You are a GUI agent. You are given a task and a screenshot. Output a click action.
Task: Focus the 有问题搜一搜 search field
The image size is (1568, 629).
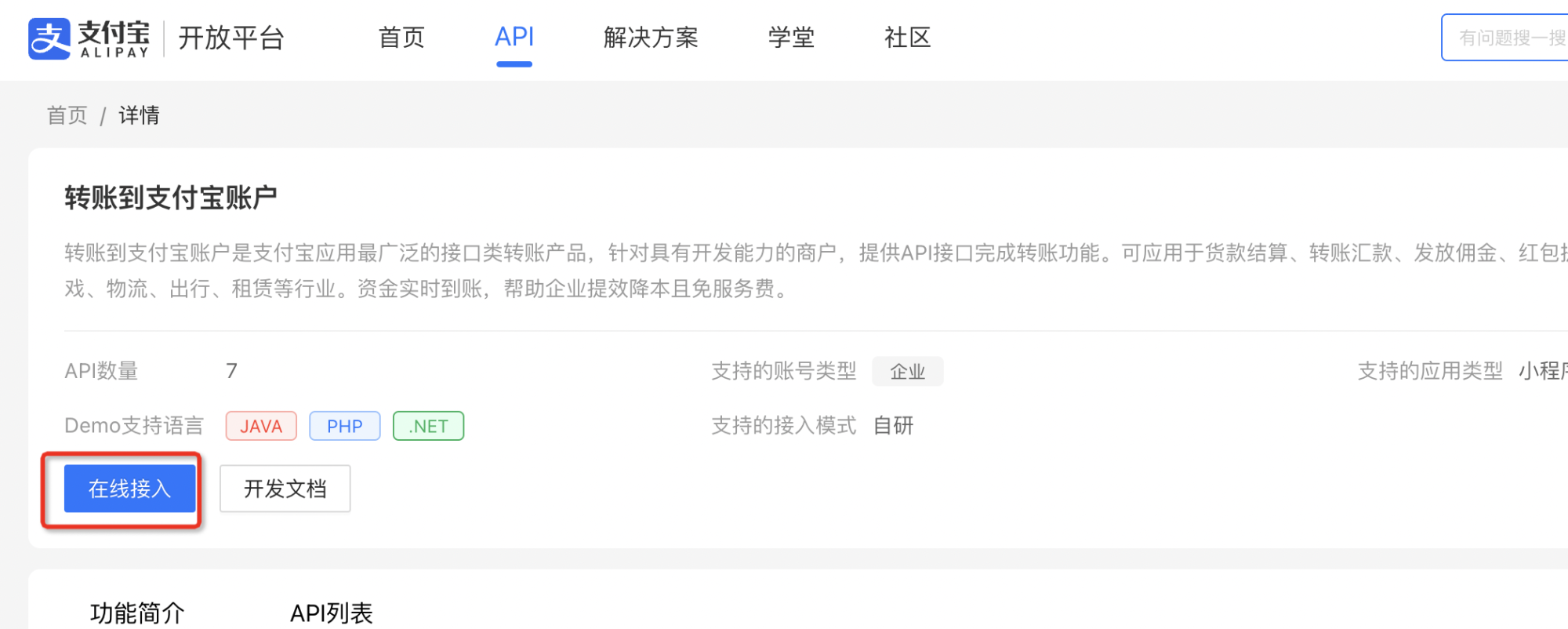(1505, 38)
